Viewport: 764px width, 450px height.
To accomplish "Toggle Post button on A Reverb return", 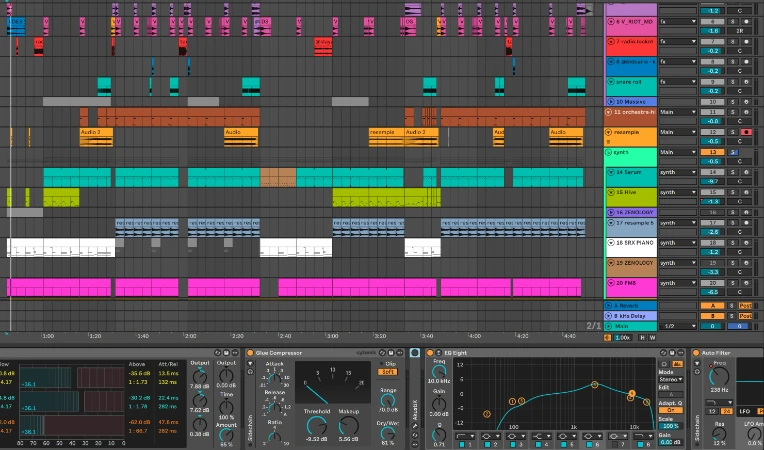I will click(745, 306).
